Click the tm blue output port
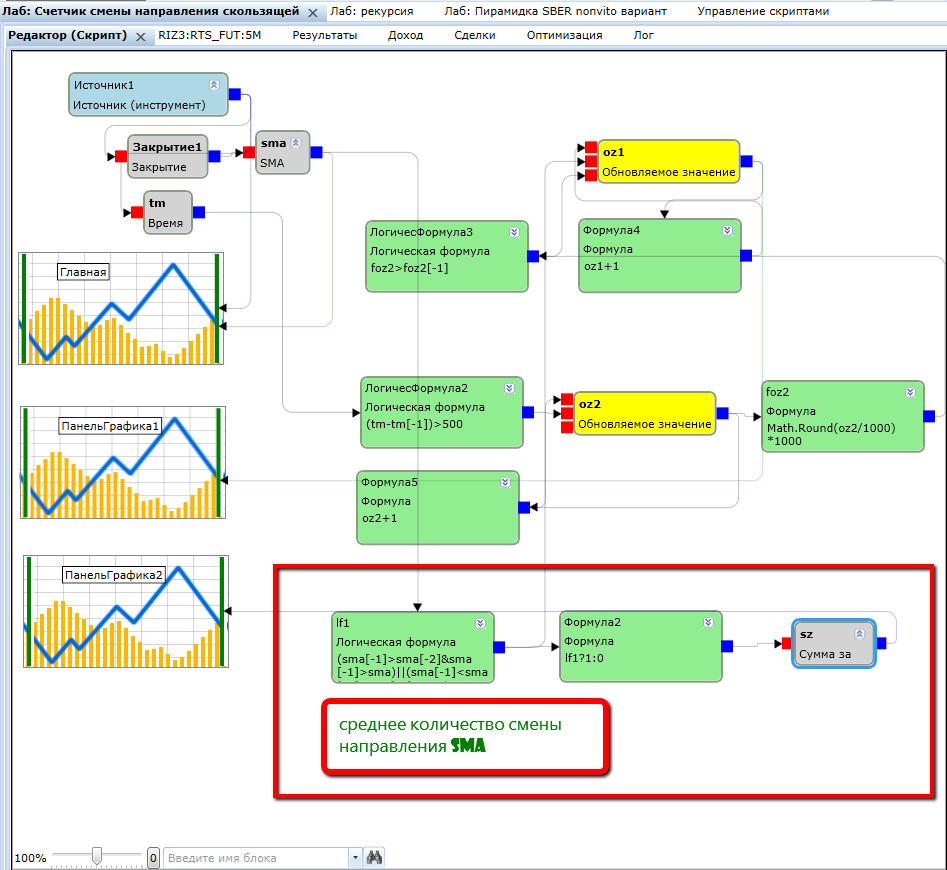This screenshot has width=947, height=870. pos(199,213)
